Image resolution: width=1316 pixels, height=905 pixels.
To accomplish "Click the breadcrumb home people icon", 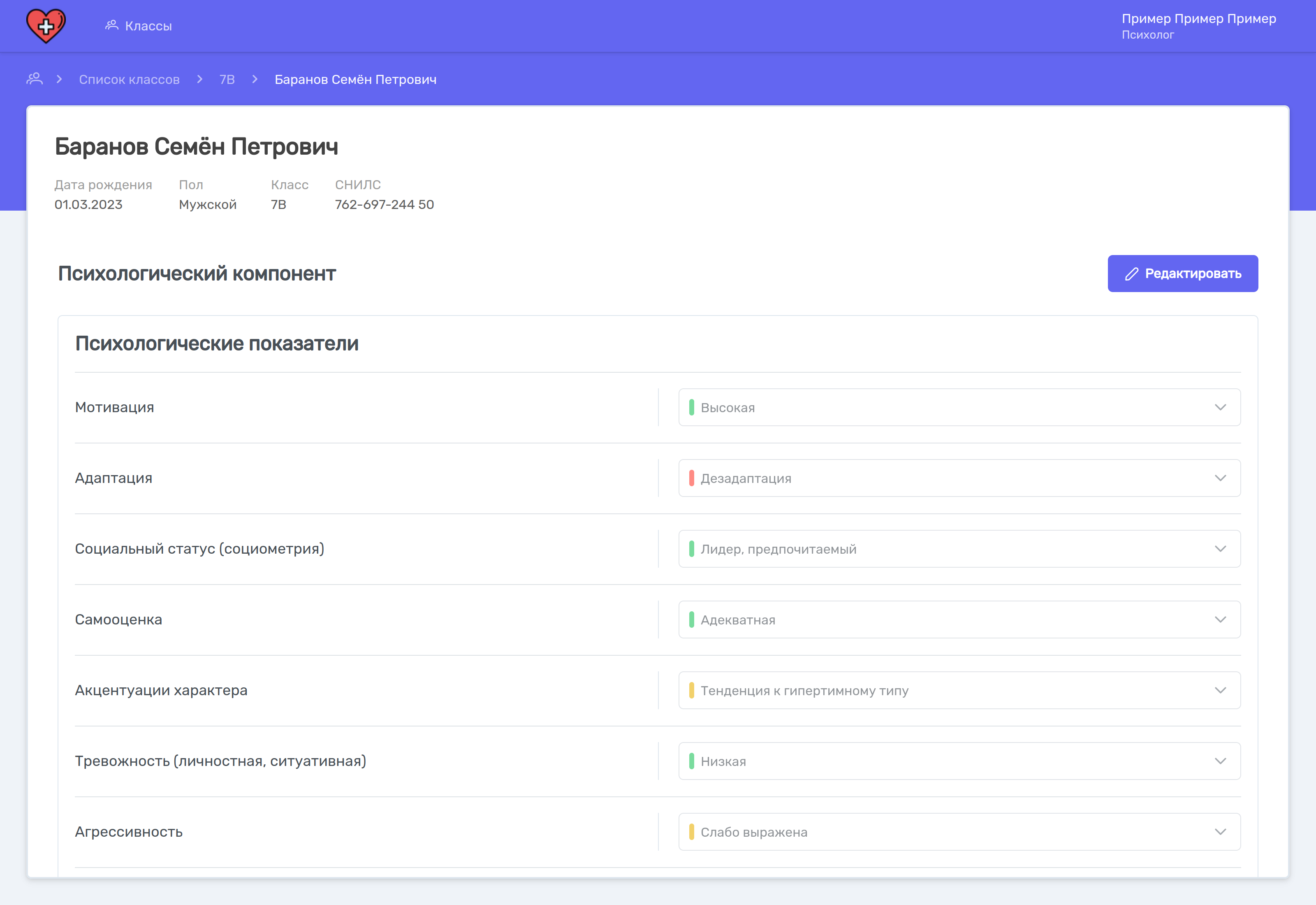I will click(x=35, y=79).
